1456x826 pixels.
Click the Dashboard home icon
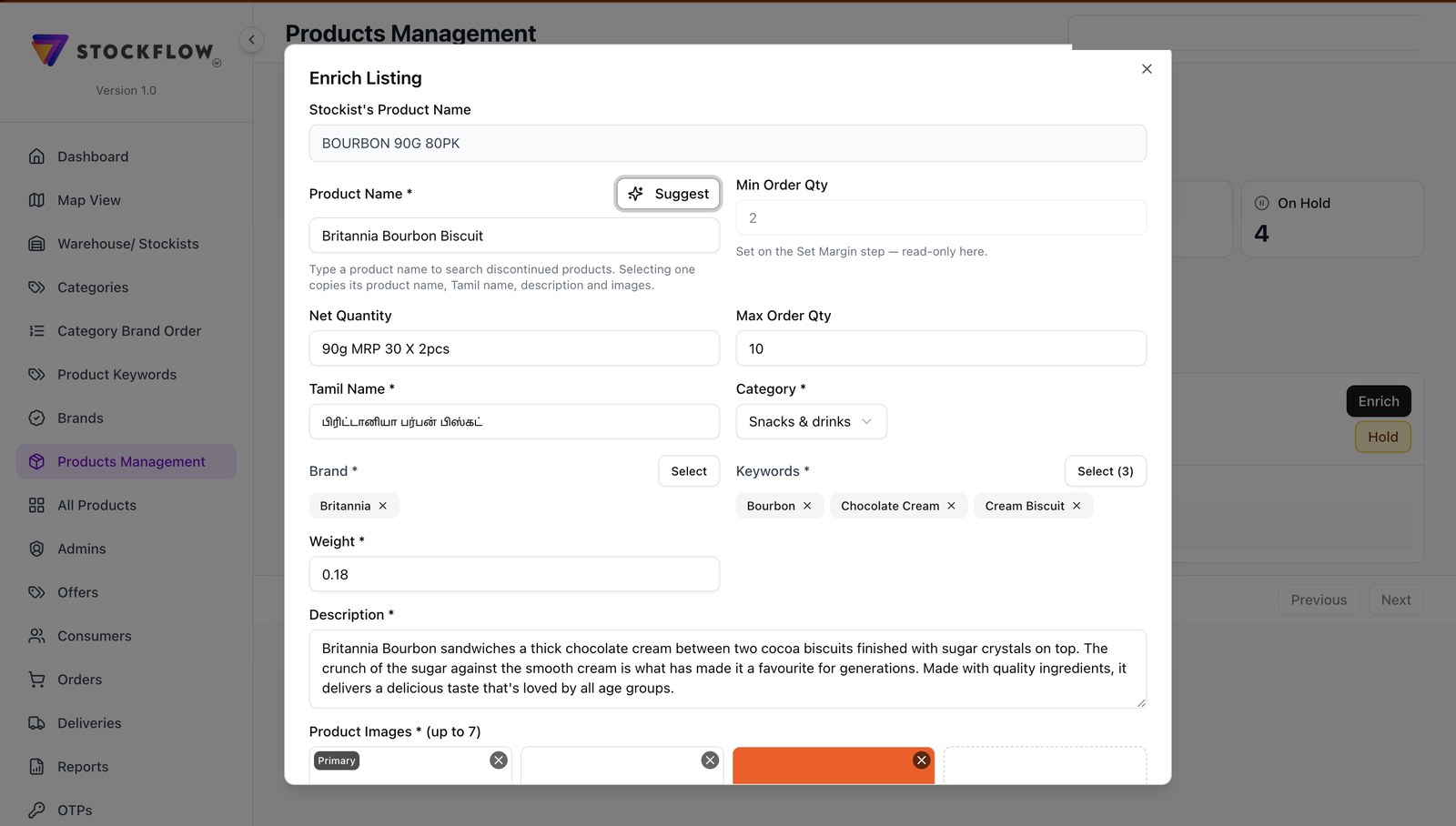36,156
